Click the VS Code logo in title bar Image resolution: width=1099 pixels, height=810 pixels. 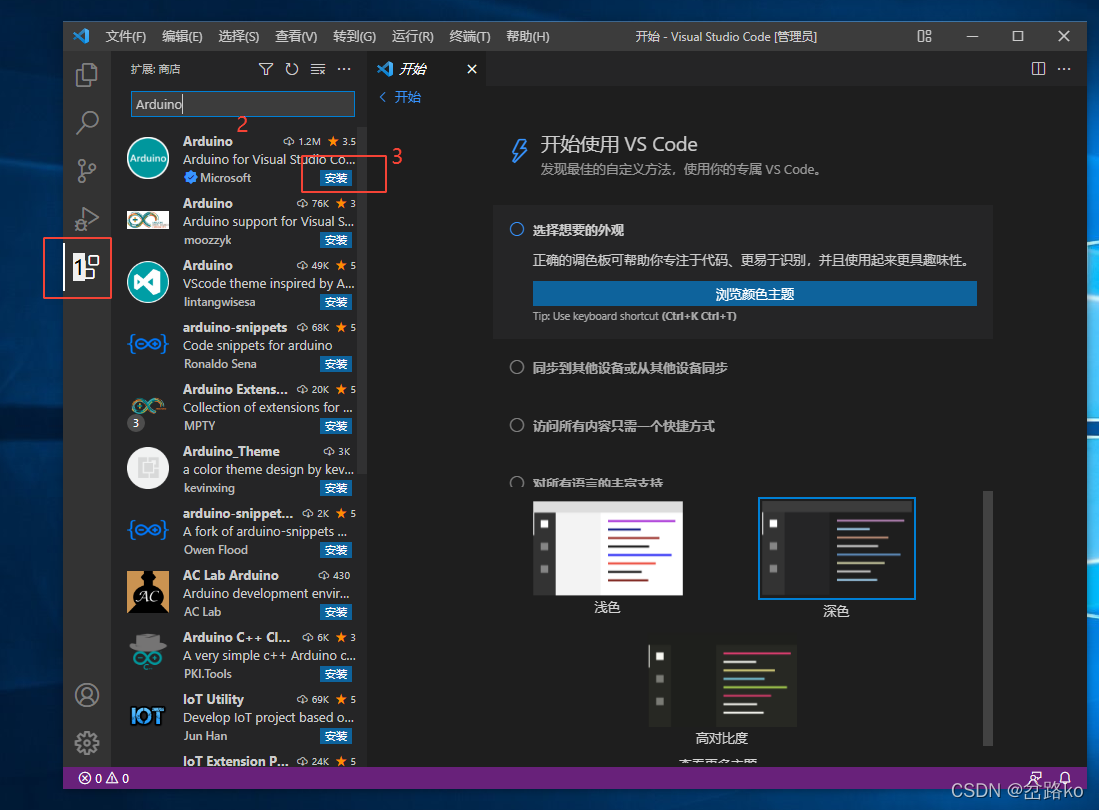coord(81,36)
